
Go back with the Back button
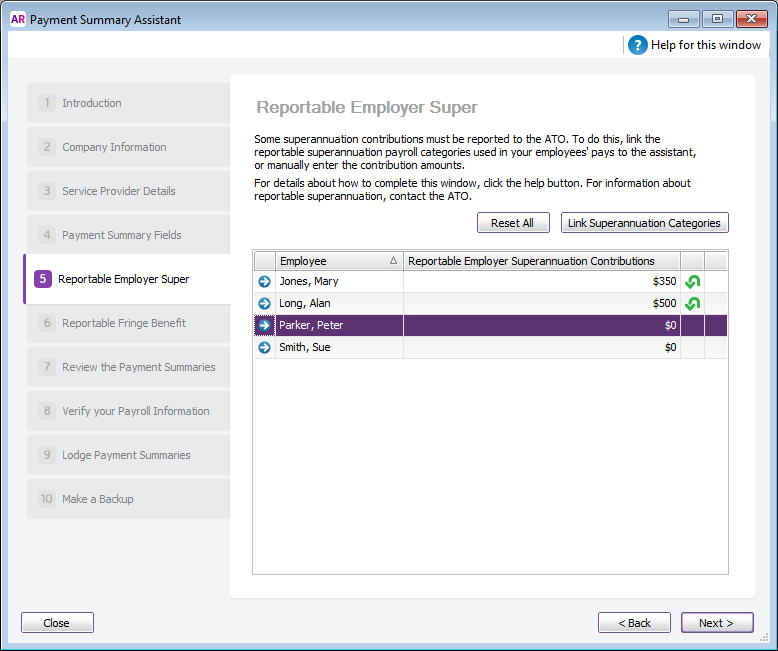[x=634, y=623]
